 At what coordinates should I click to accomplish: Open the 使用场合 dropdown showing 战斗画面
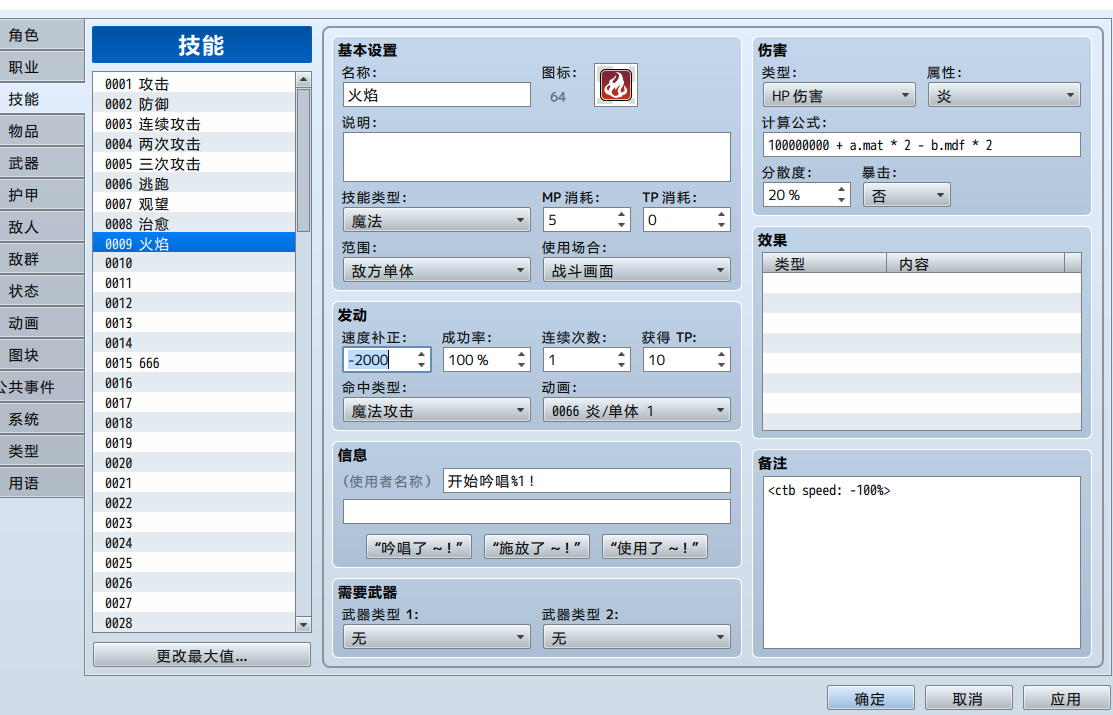pos(637,271)
